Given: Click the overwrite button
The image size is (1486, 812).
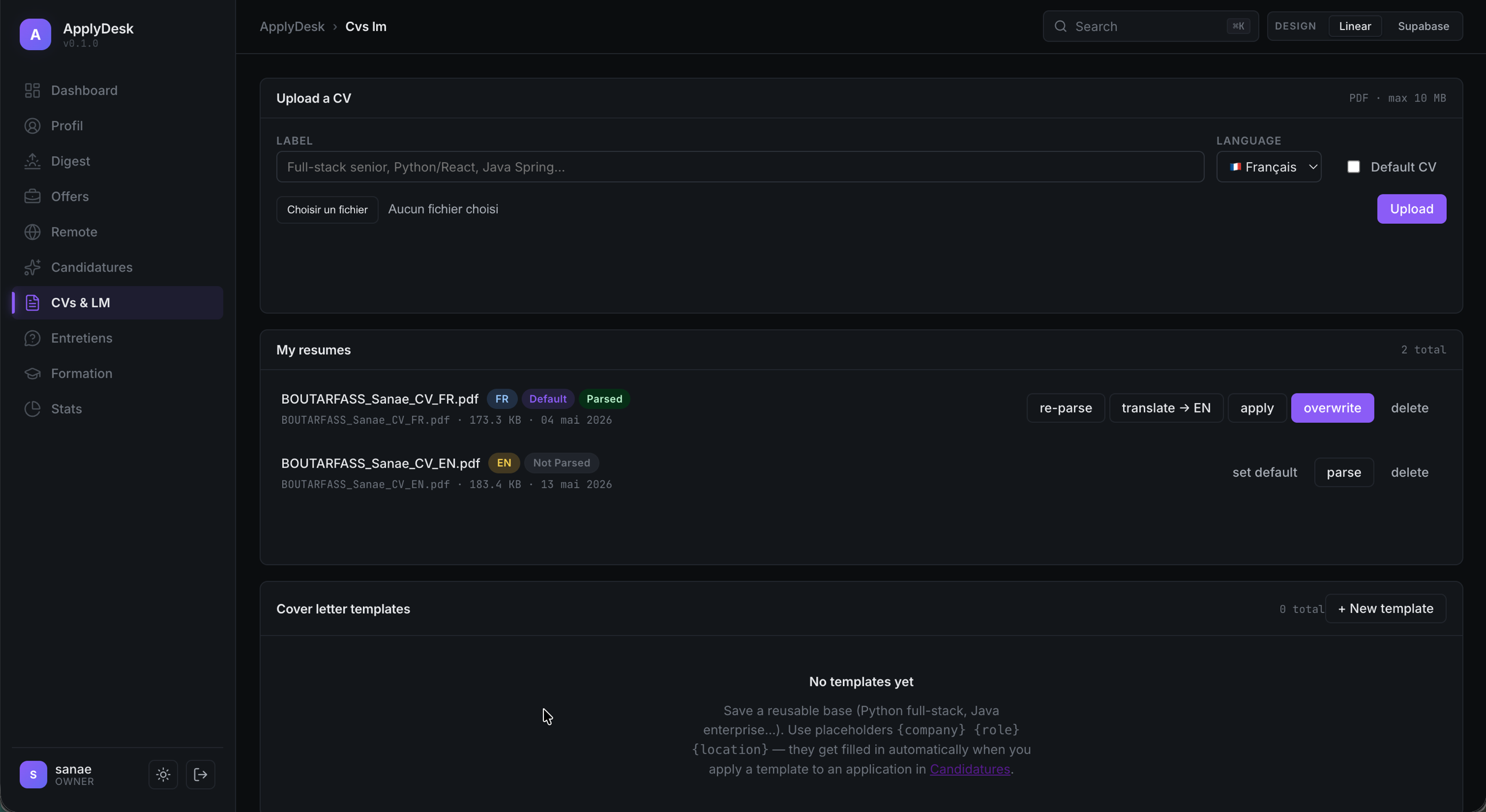Looking at the screenshot, I should coord(1332,408).
